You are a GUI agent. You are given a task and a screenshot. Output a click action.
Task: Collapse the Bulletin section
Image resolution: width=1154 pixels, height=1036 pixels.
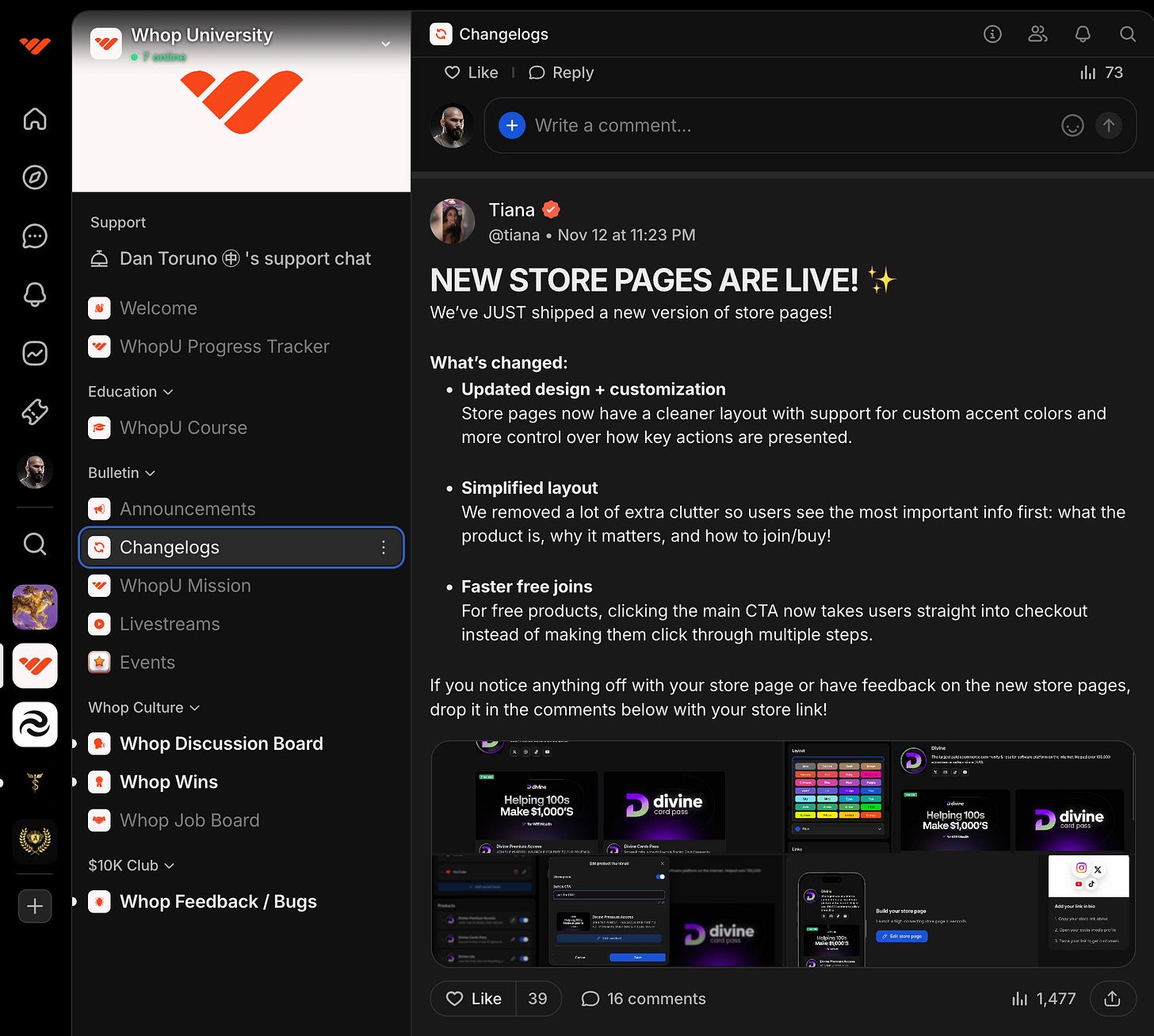pos(121,472)
